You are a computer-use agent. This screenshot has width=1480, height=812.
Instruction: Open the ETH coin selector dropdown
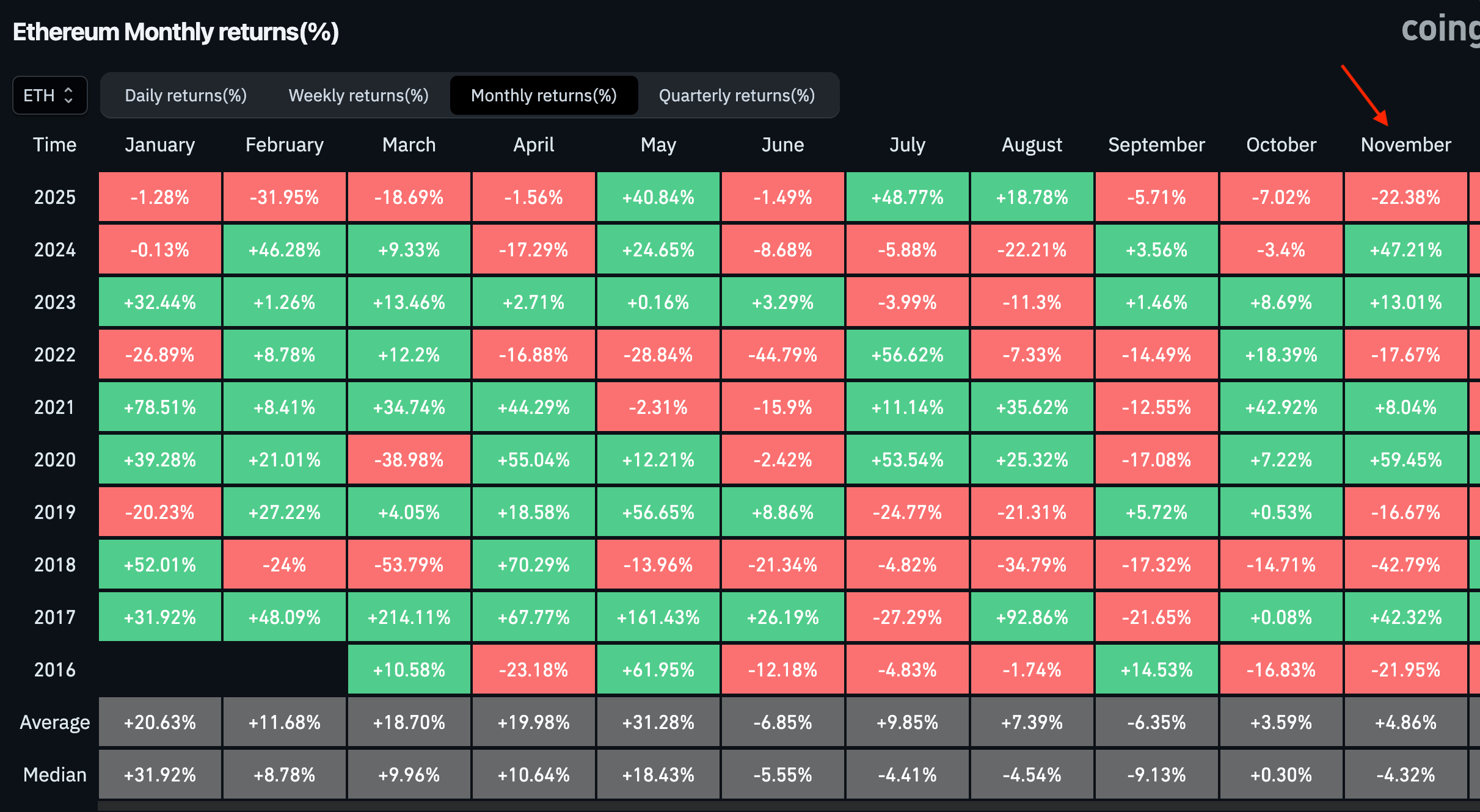click(49, 95)
